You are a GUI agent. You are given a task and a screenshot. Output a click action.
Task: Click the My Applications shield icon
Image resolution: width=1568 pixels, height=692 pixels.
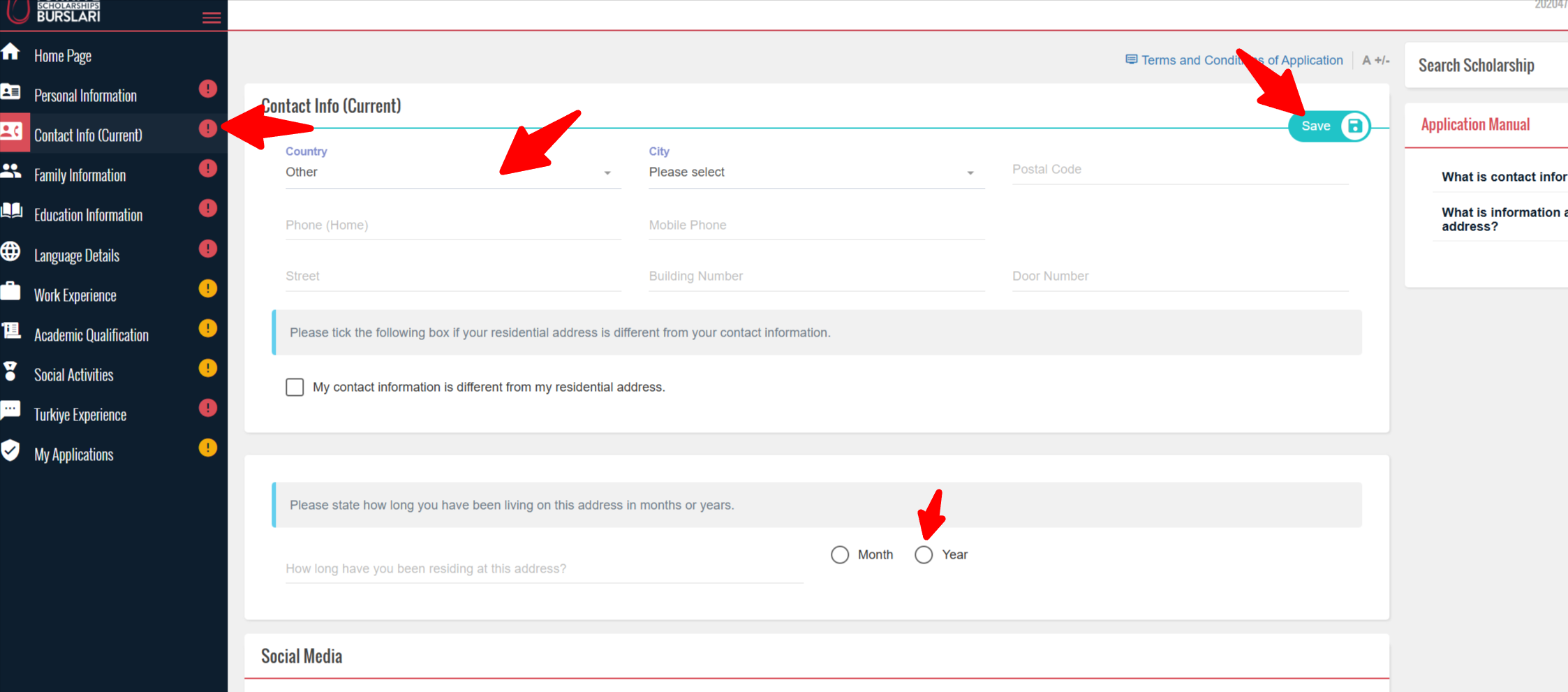pos(10,450)
